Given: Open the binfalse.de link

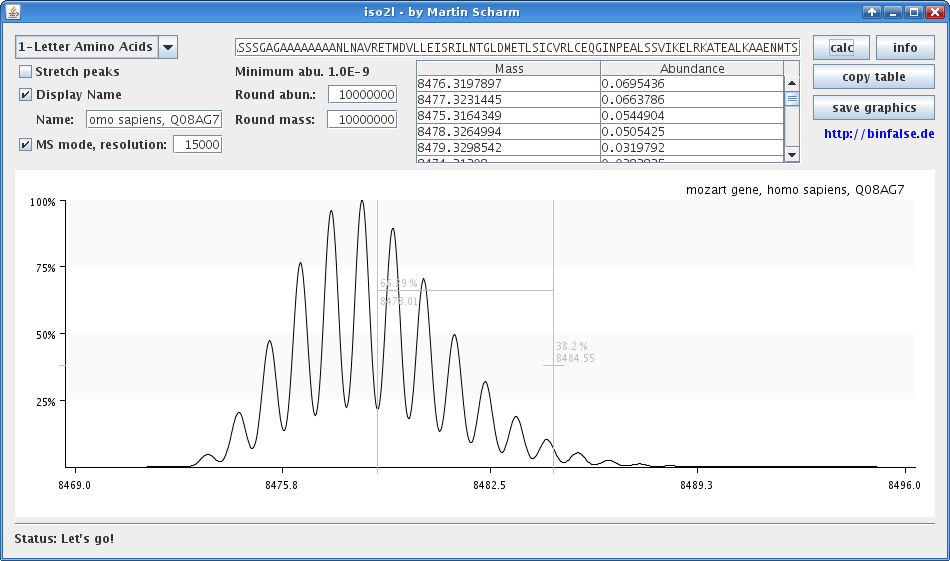Looking at the screenshot, I should 879,133.
